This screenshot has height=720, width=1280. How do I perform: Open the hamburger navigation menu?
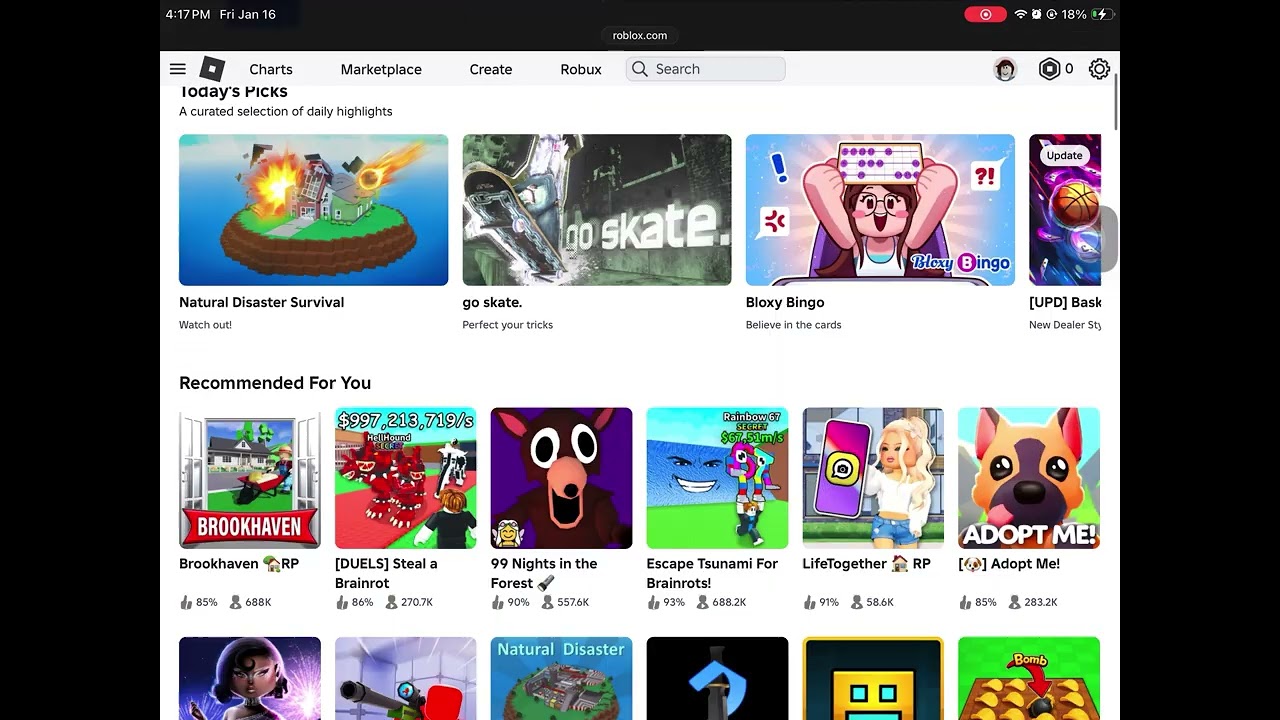pos(177,69)
